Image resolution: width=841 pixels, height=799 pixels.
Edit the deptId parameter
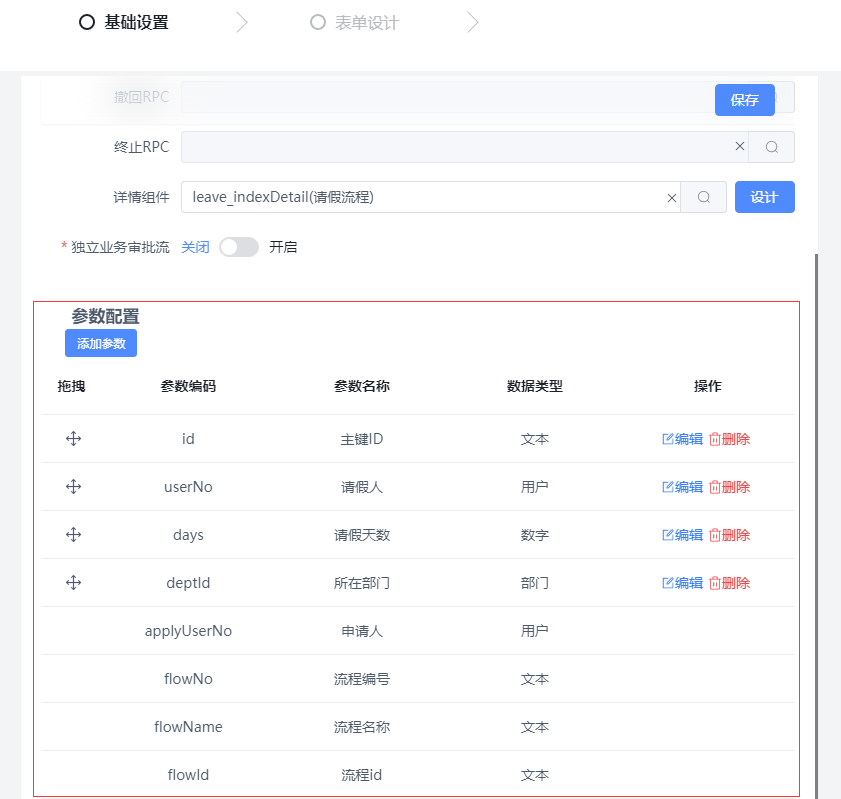(682, 583)
